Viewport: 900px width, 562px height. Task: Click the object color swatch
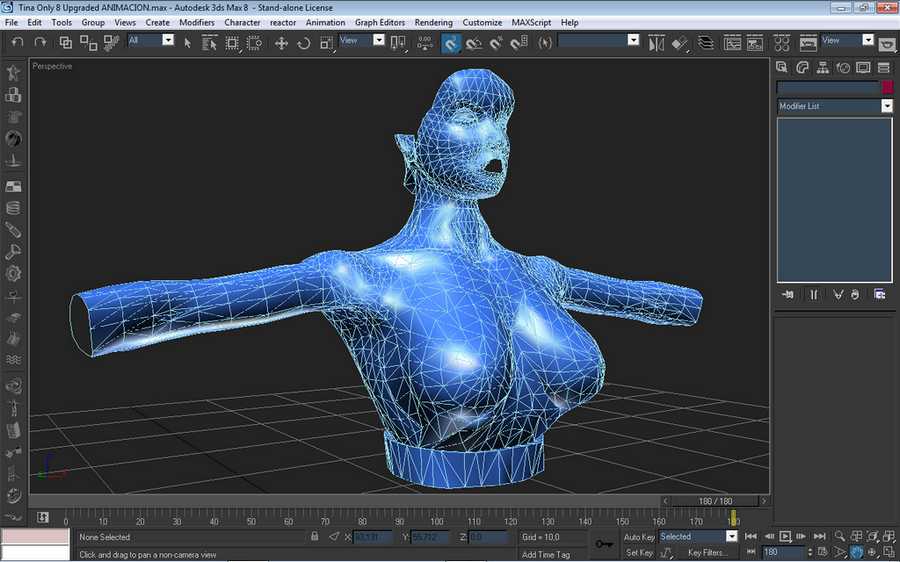887,88
